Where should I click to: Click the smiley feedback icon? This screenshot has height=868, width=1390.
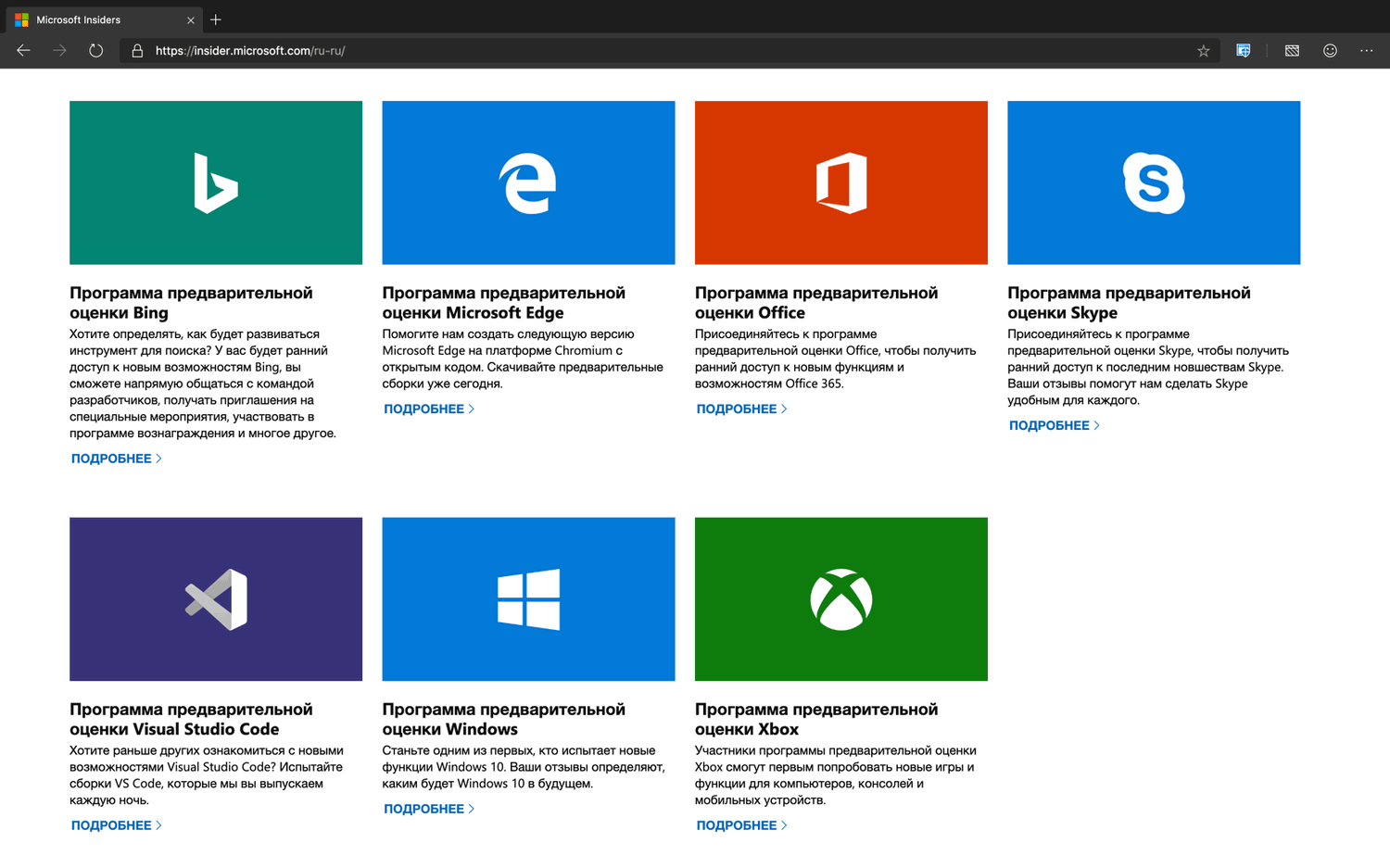1330,51
